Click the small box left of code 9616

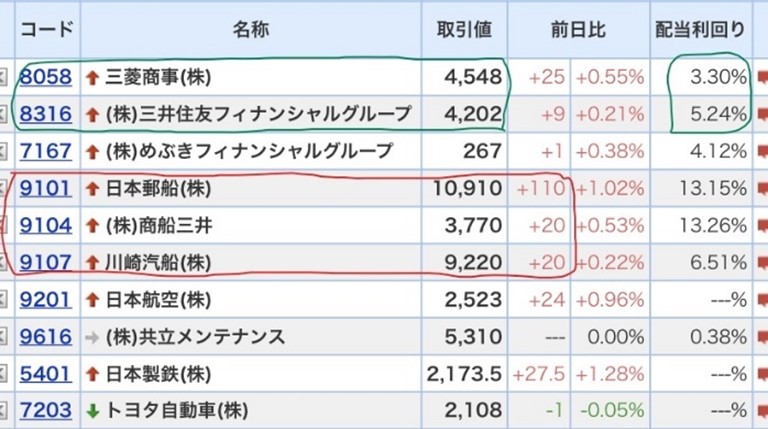point(4,337)
